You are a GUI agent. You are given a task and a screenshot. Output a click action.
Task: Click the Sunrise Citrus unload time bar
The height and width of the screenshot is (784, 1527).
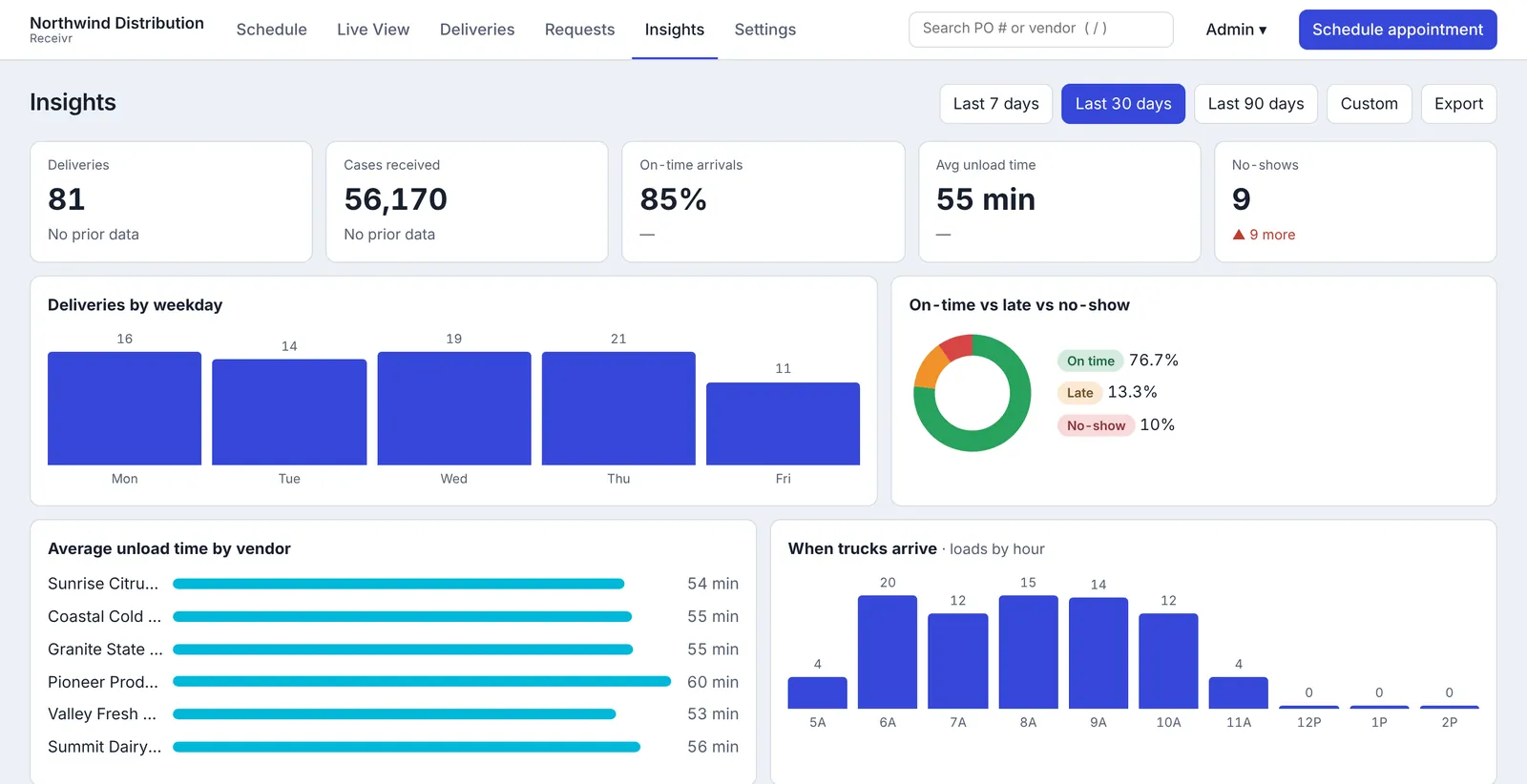[398, 584]
